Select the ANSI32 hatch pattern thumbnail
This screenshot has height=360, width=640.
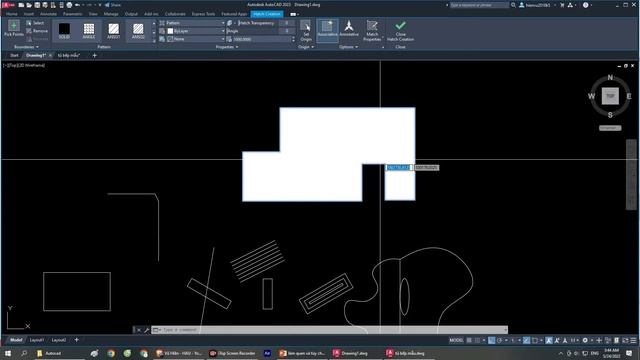coord(138,31)
